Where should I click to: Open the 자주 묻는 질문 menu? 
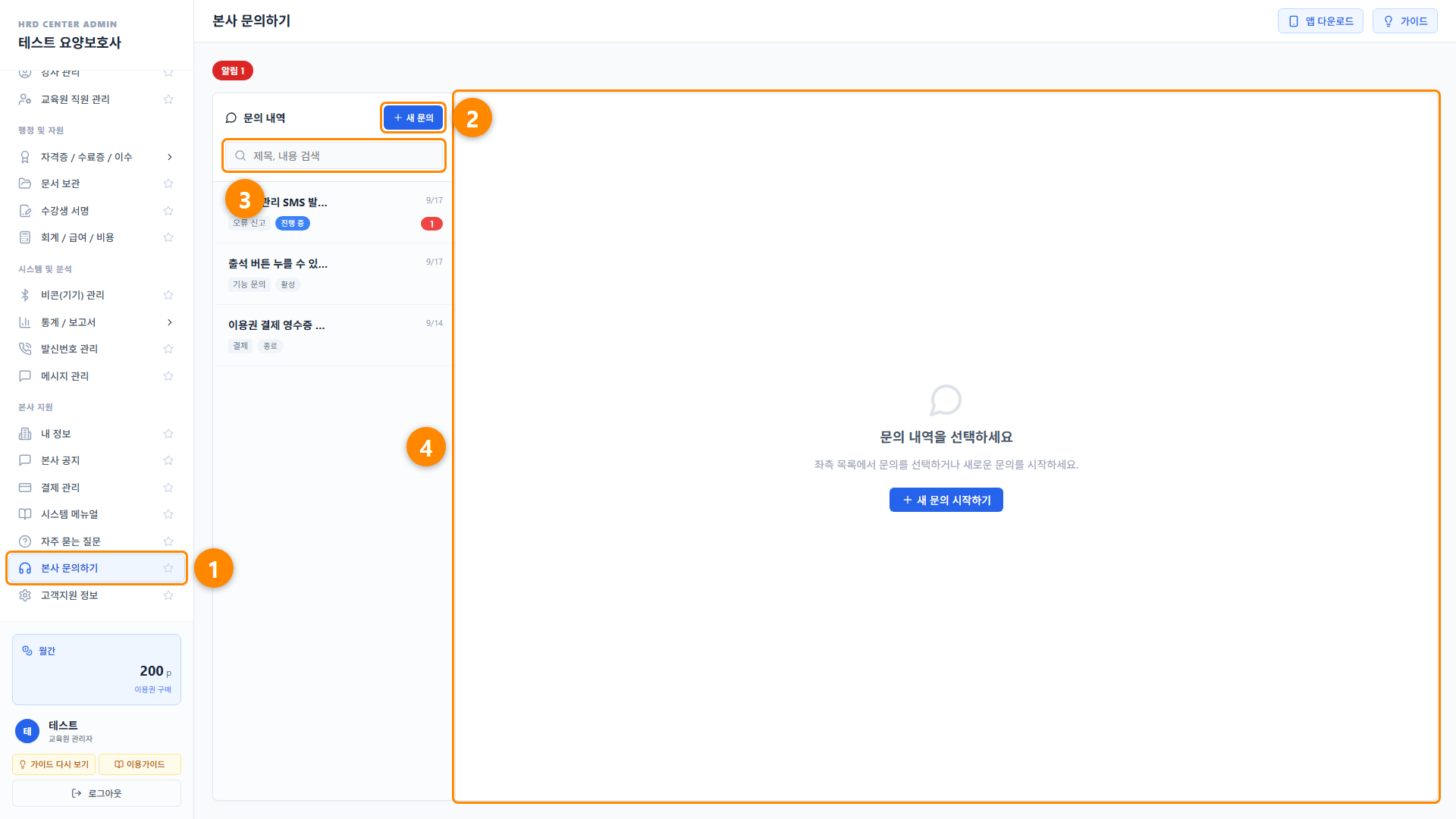(96, 541)
